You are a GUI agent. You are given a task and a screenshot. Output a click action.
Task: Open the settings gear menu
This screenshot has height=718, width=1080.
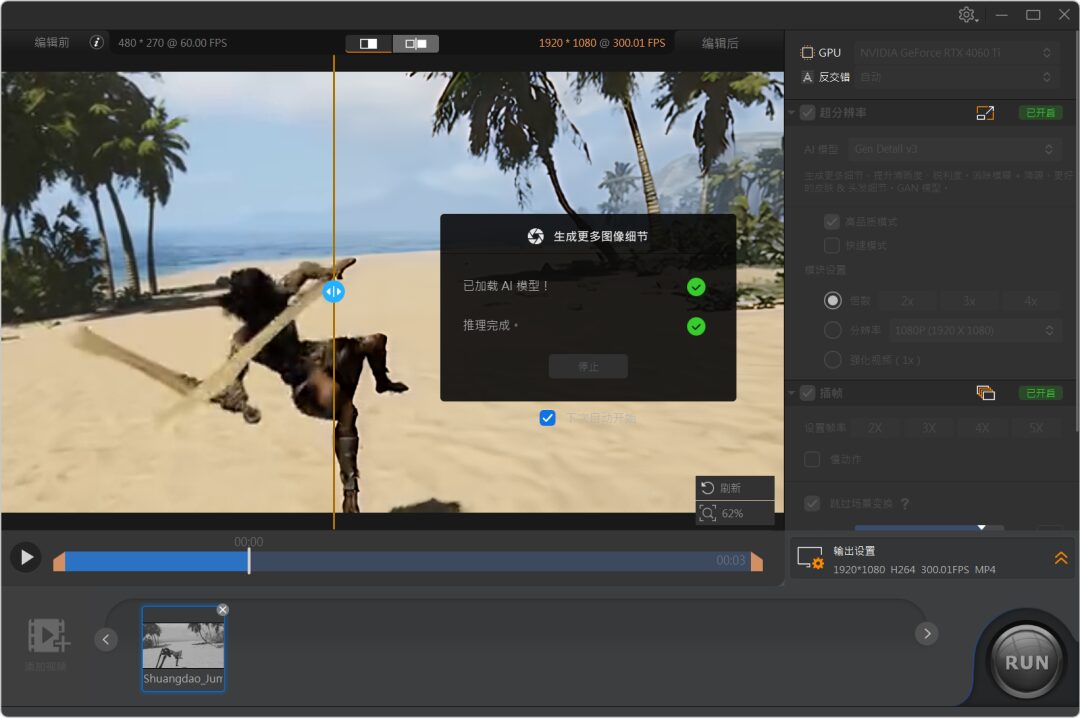(x=967, y=14)
